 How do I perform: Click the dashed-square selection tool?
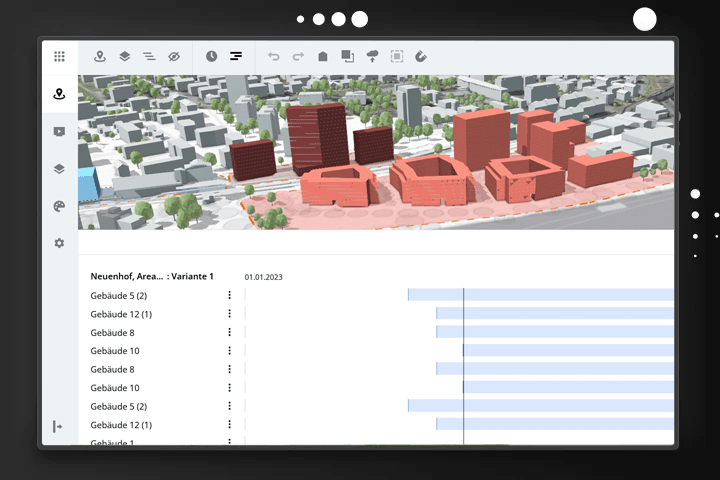[397, 57]
